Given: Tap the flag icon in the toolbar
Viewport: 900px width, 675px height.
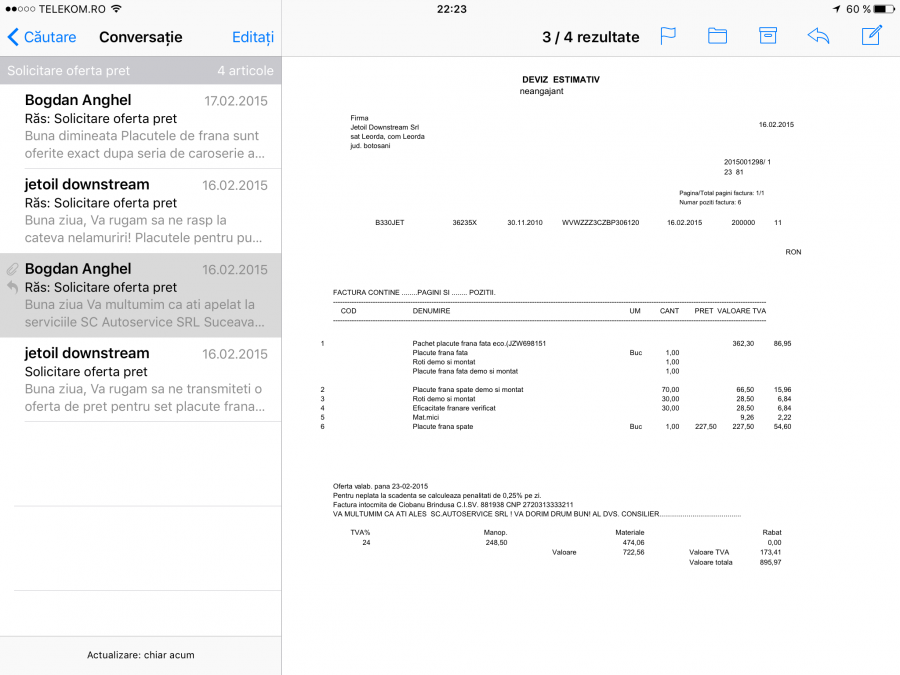Looking at the screenshot, I should pyautogui.click(x=668, y=36).
